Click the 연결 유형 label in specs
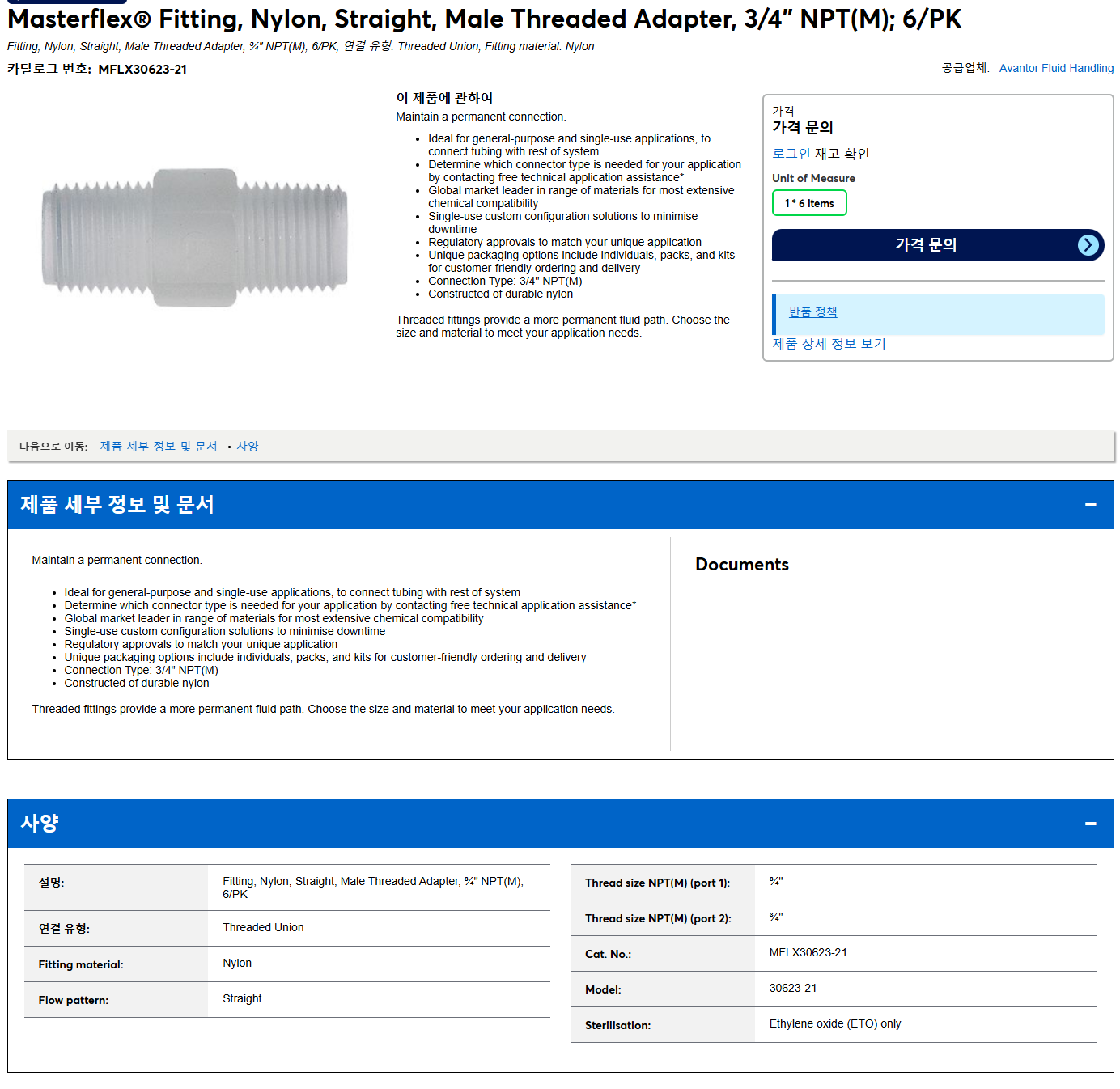Viewport: 1120px width, 1089px height. (x=64, y=929)
